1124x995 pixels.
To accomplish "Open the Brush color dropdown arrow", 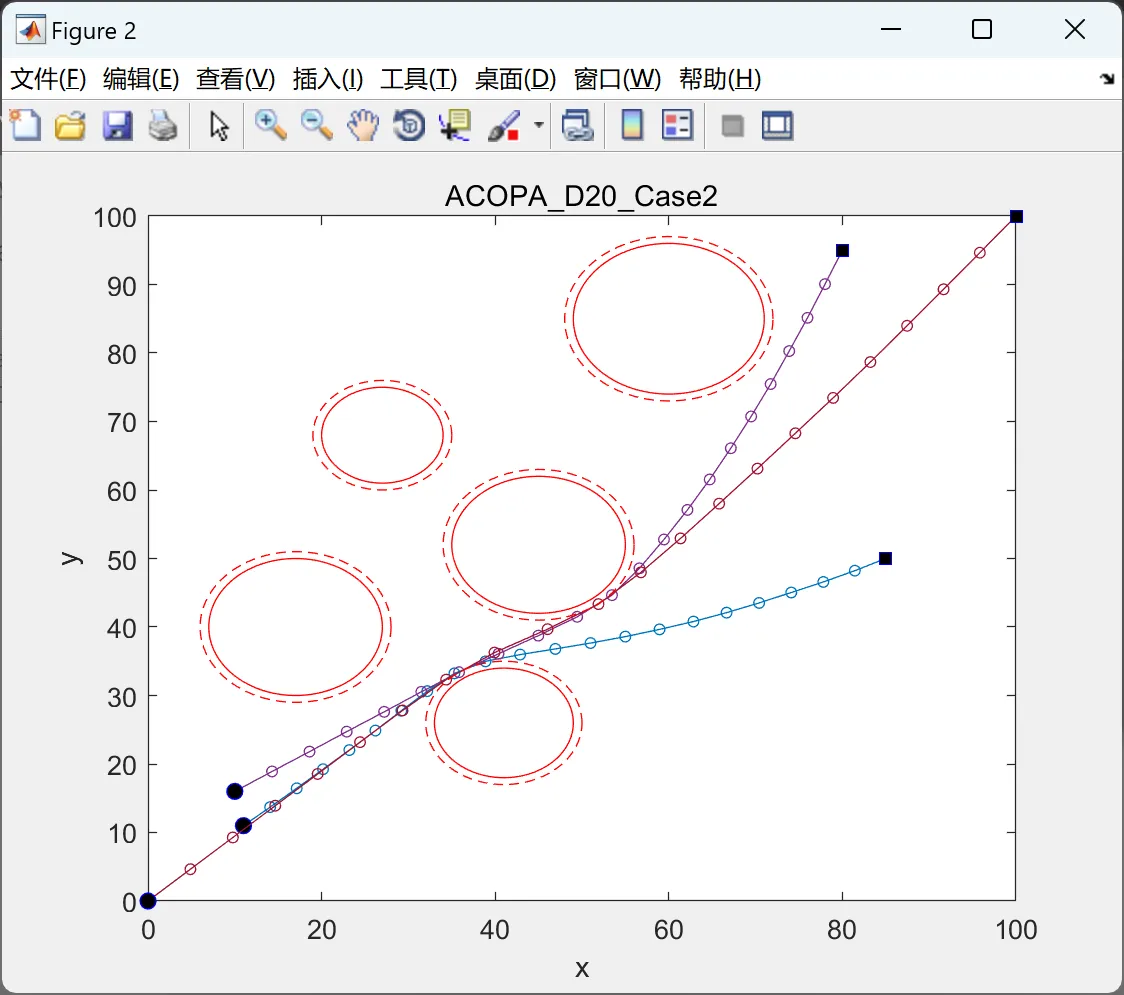I will click(538, 125).
